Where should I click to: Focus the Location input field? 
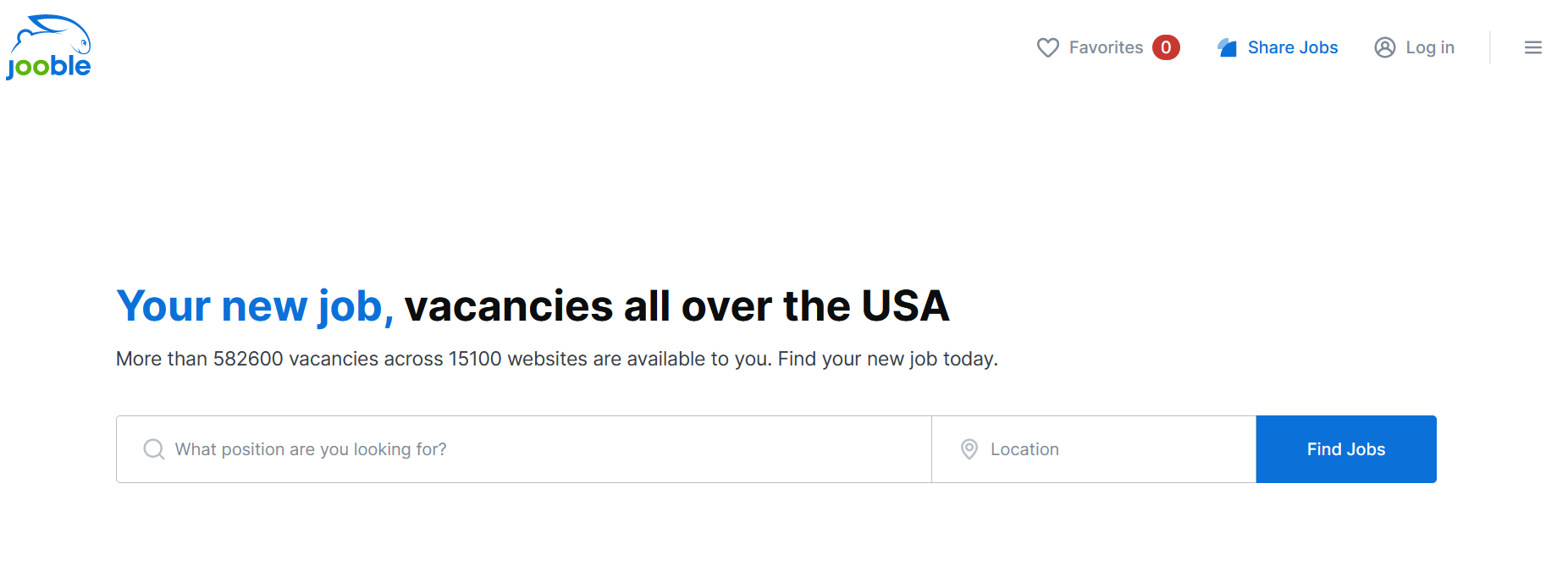(1109, 449)
